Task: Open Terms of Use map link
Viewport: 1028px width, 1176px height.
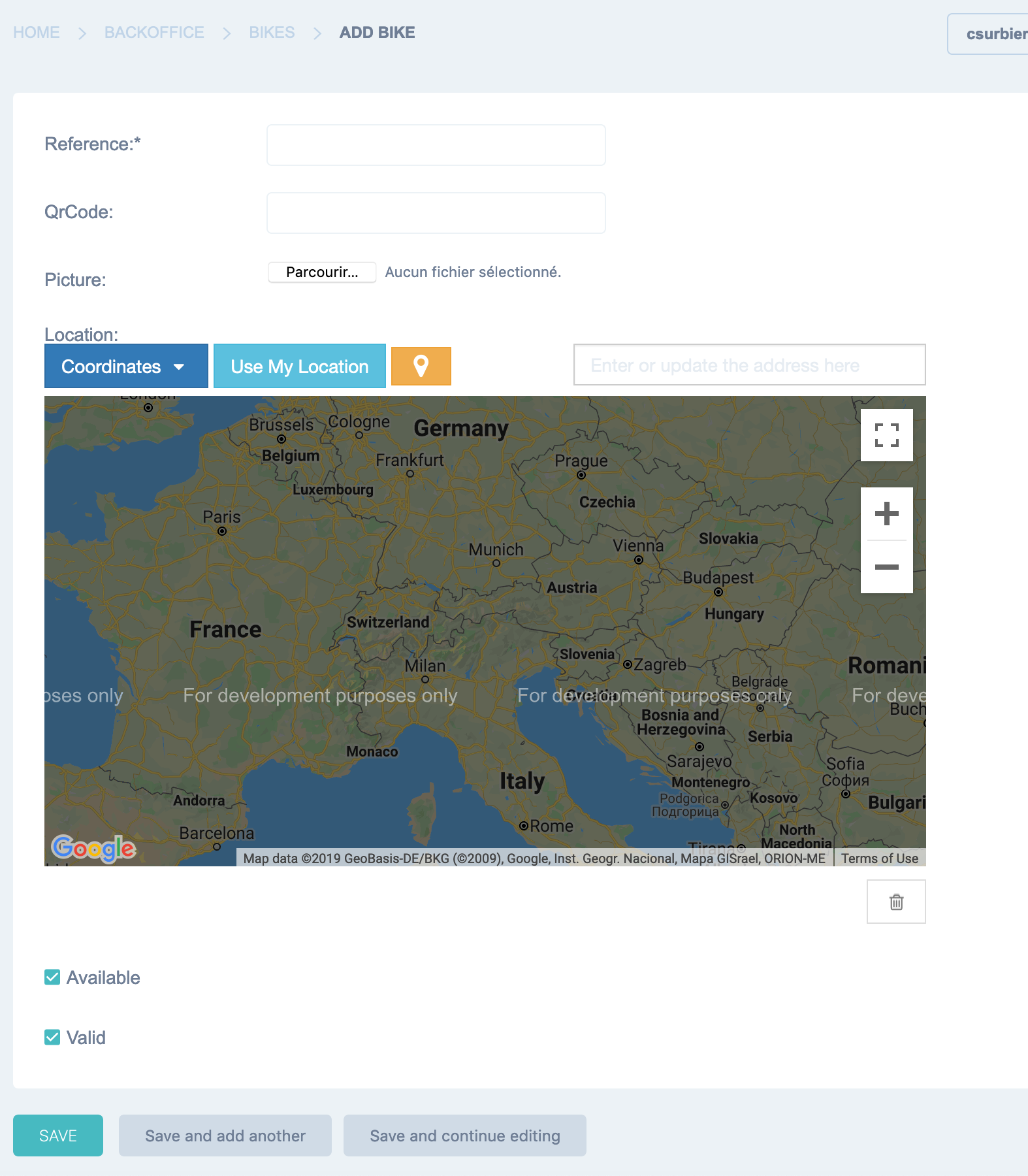Action: 879,858
